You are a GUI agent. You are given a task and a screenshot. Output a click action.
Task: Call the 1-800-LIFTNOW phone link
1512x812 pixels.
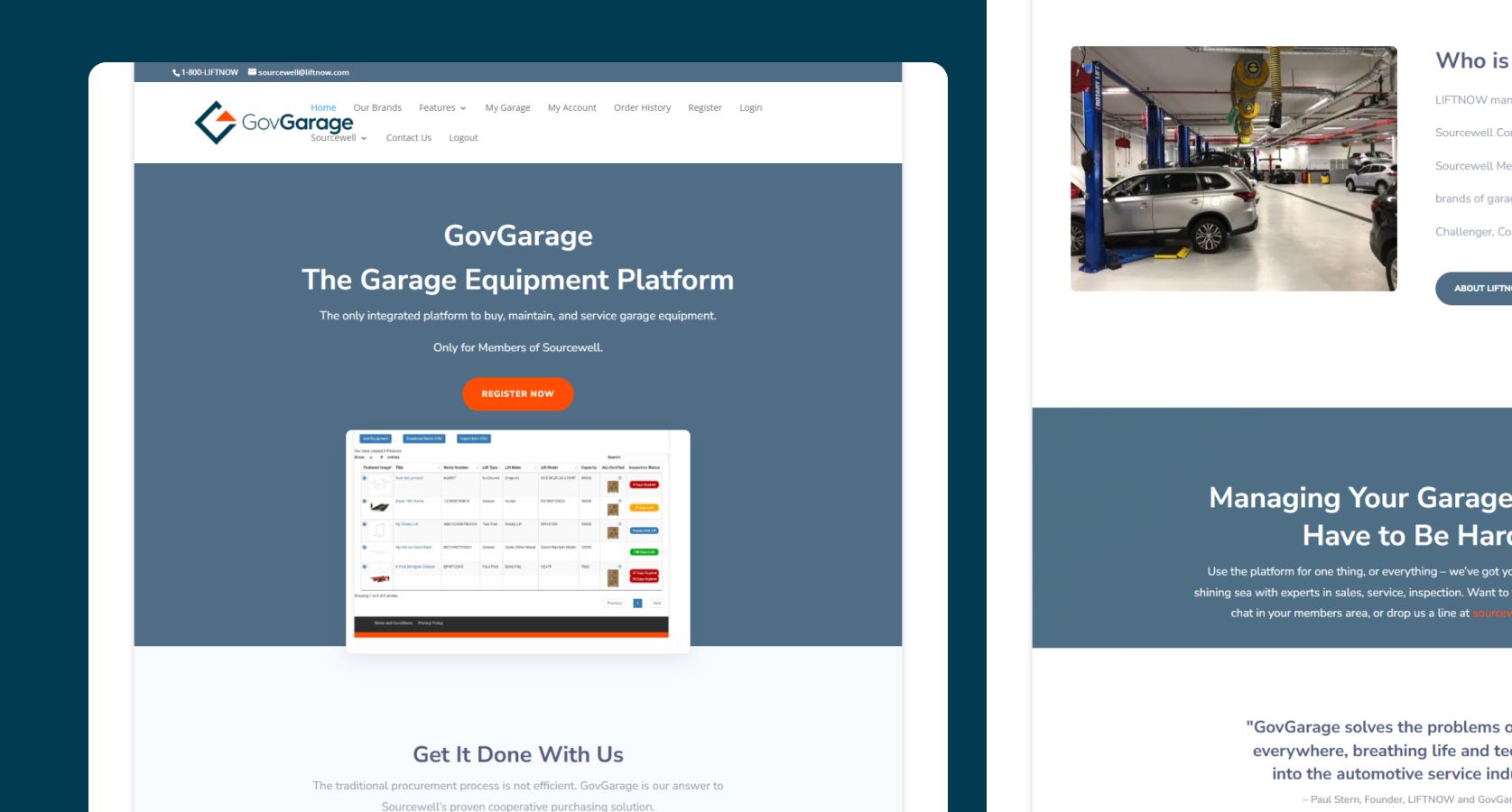[x=205, y=72]
